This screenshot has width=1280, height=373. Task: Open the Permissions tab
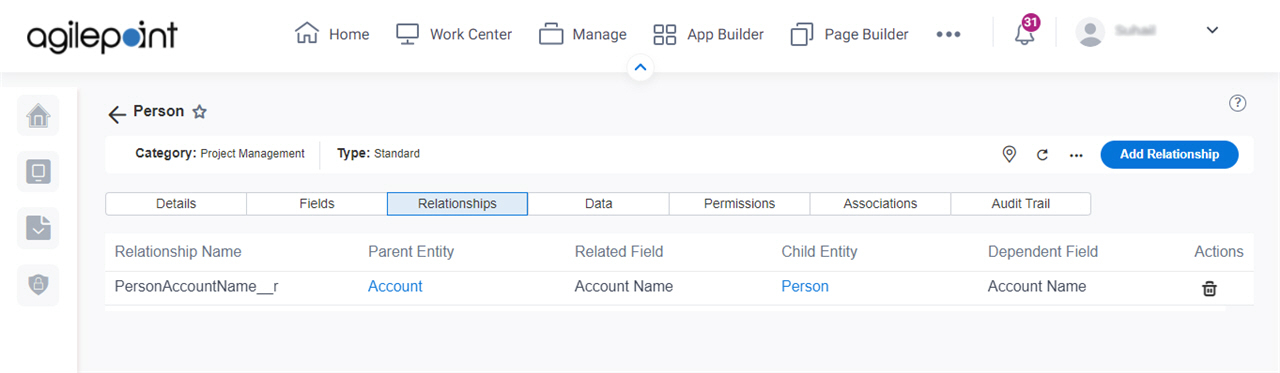739,203
